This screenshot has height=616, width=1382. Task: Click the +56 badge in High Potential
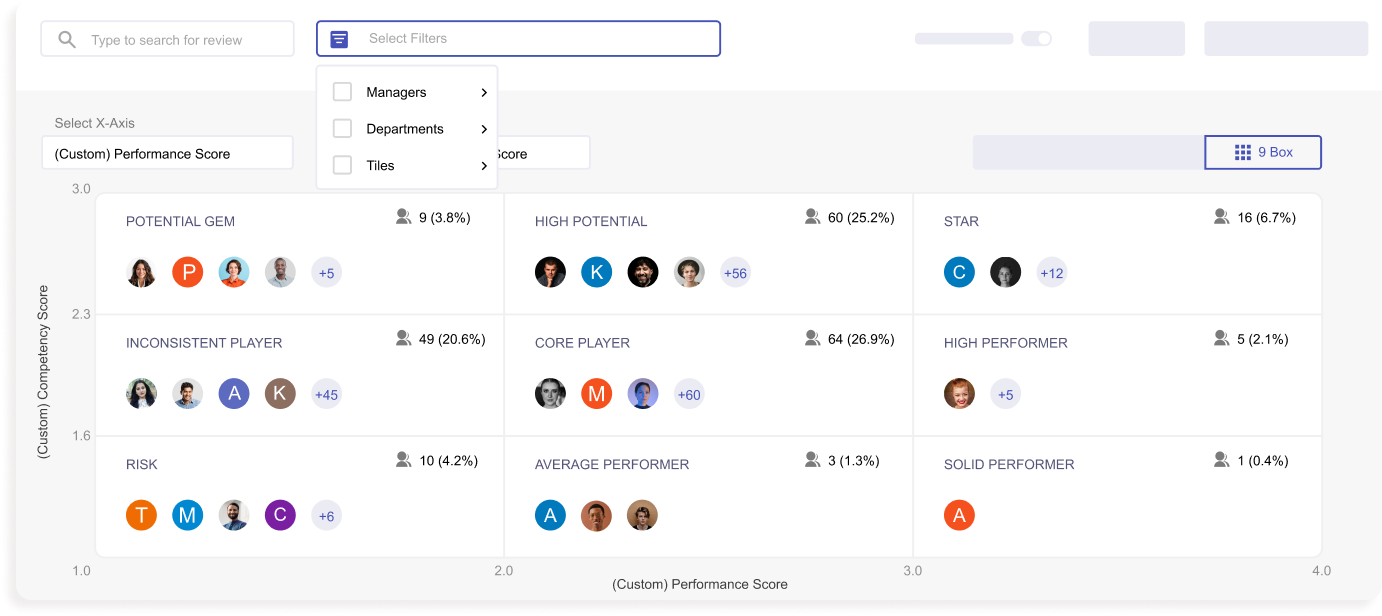click(x=735, y=271)
